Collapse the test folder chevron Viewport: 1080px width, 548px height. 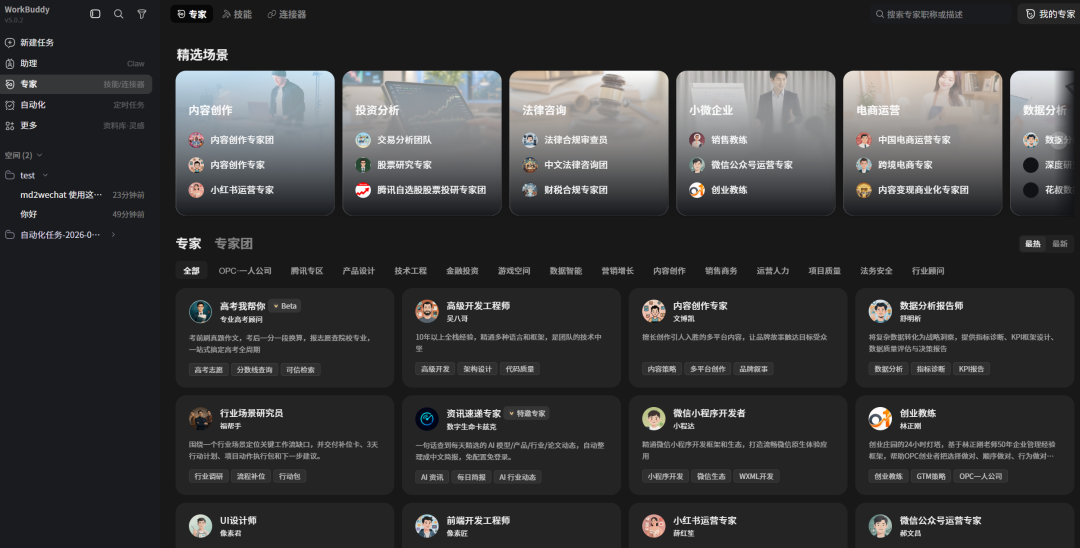45,176
